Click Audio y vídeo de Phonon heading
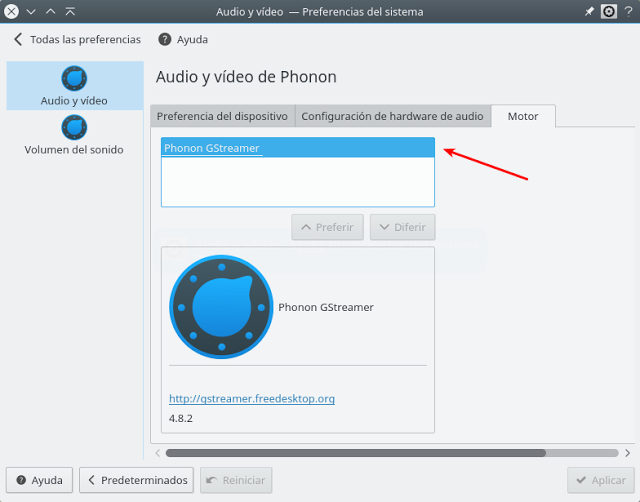640x502 pixels. point(246,77)
